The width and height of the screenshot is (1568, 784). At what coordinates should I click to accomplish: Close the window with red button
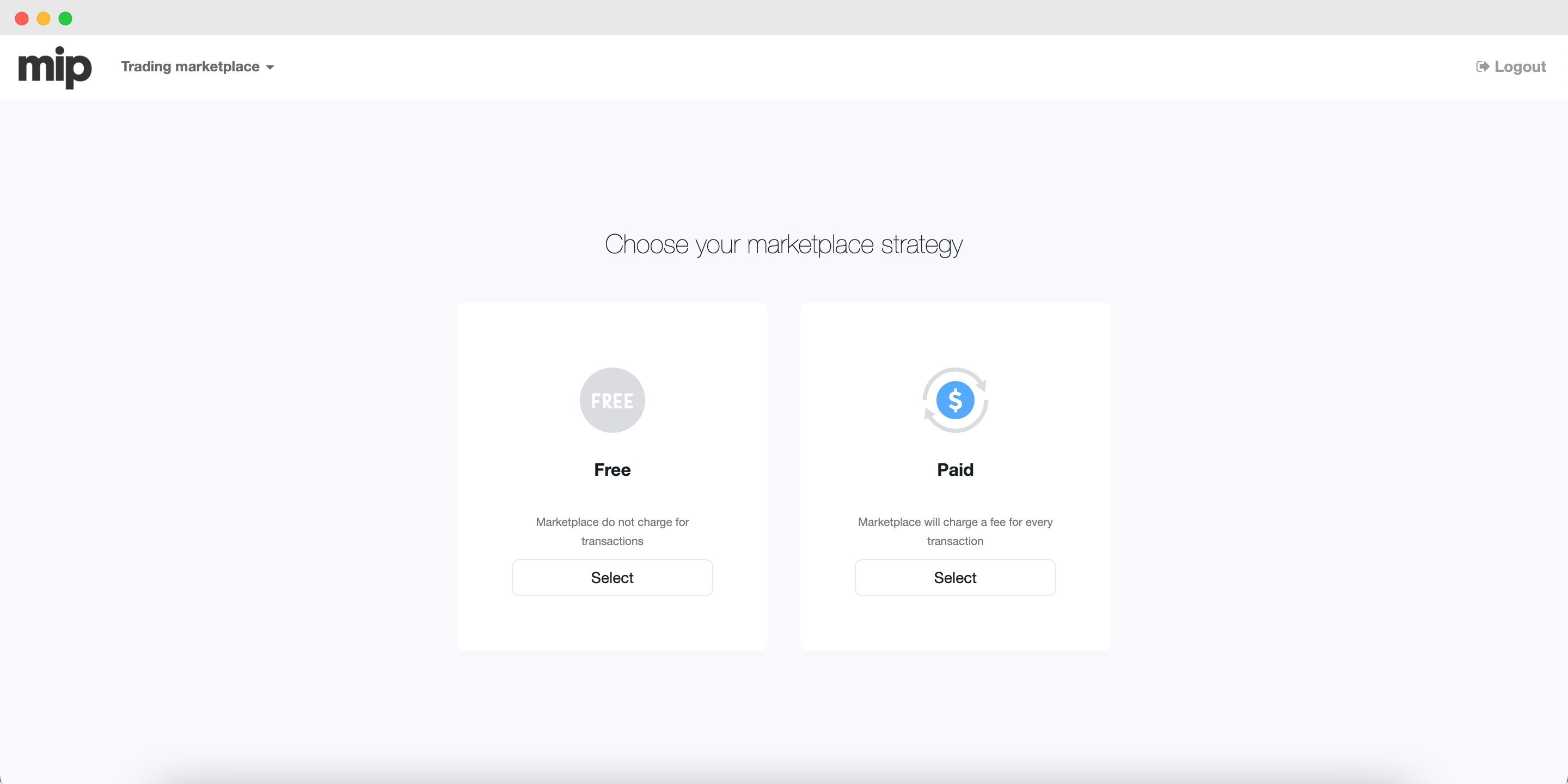pyautogui.click(x=22, y=19)
